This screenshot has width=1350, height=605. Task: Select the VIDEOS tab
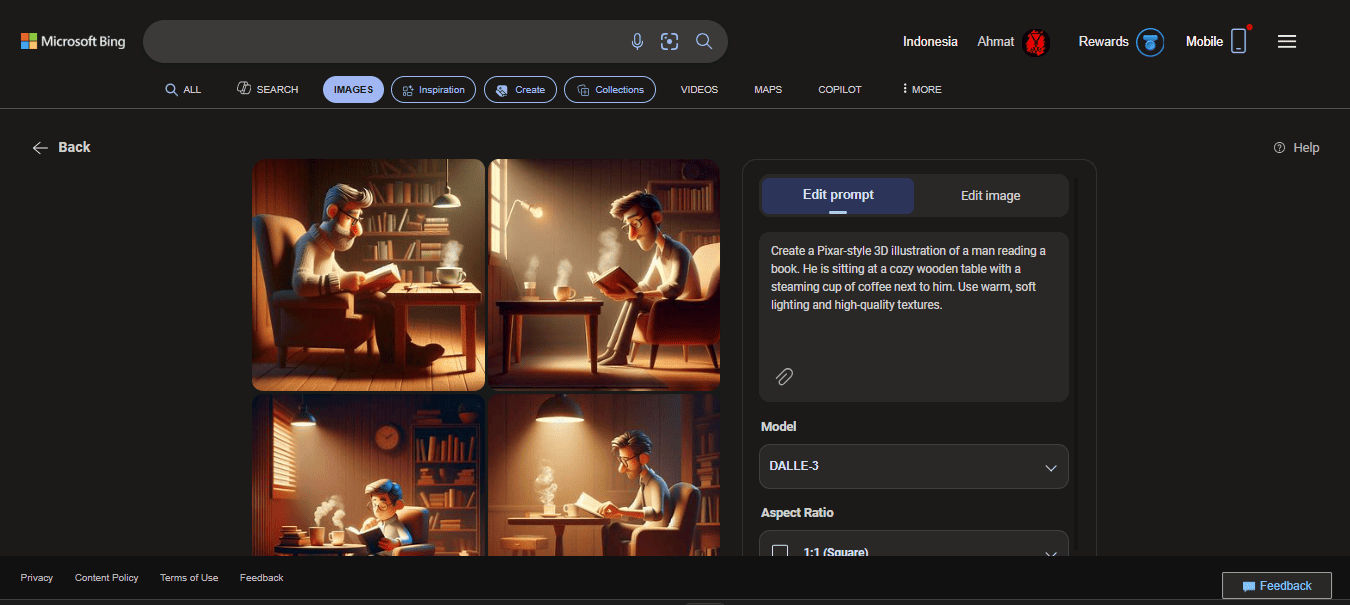[x=698, y=89]
